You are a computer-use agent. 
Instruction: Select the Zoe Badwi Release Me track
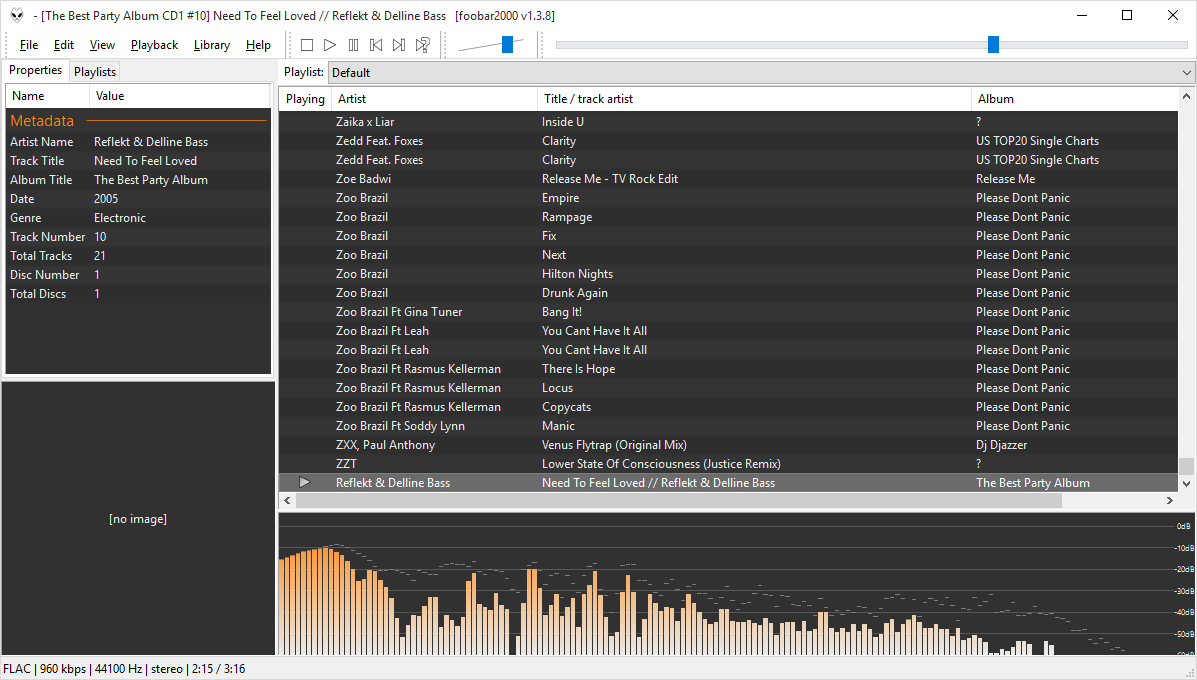[728, 179]
